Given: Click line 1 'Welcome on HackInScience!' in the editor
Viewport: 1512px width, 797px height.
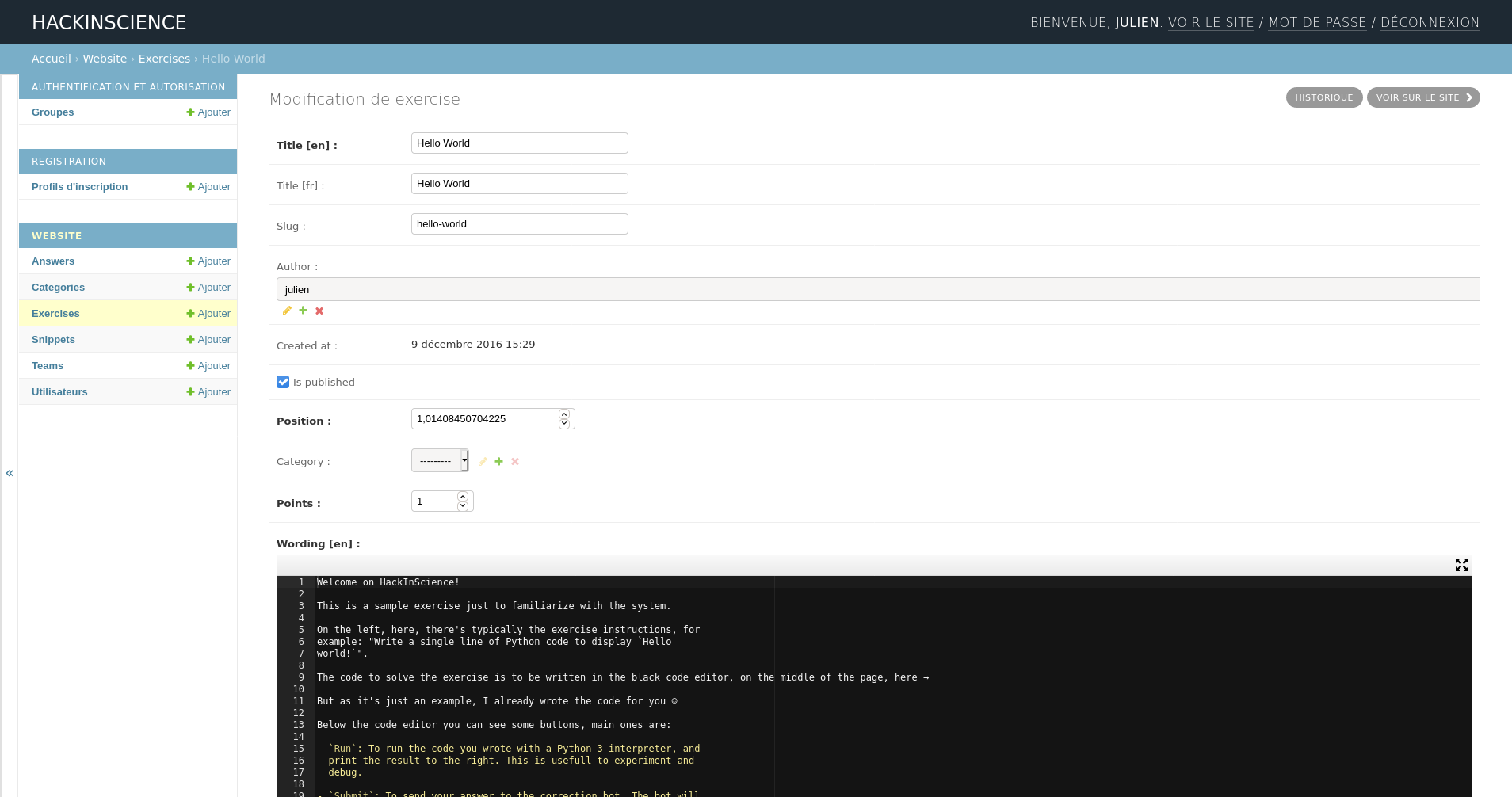Looking at the screenshot, I should pos(388,582).
